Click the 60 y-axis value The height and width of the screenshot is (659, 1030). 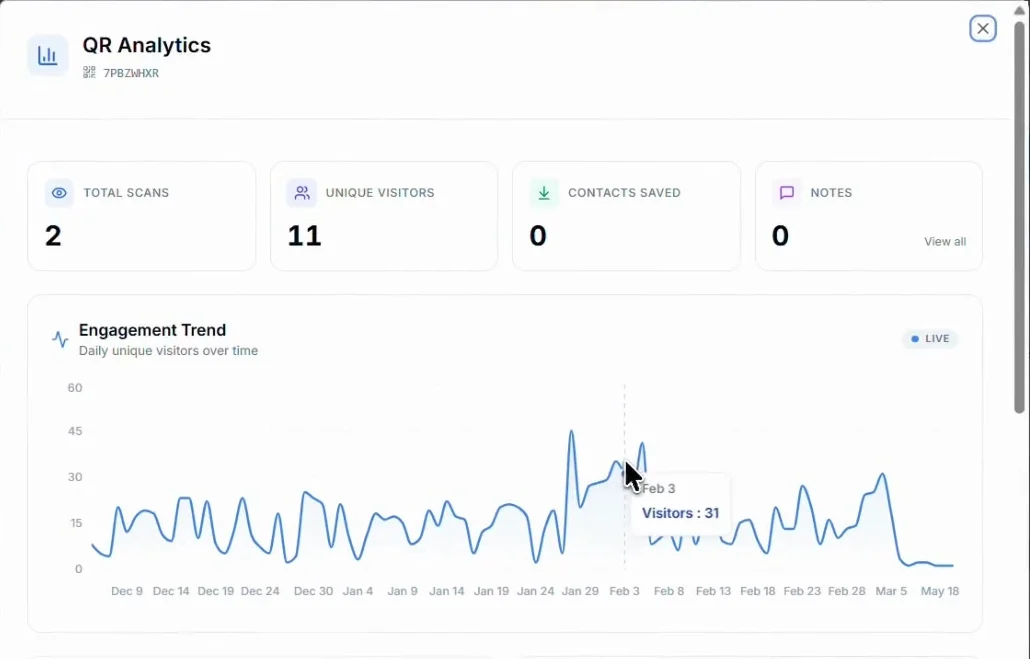click(75, 387)
